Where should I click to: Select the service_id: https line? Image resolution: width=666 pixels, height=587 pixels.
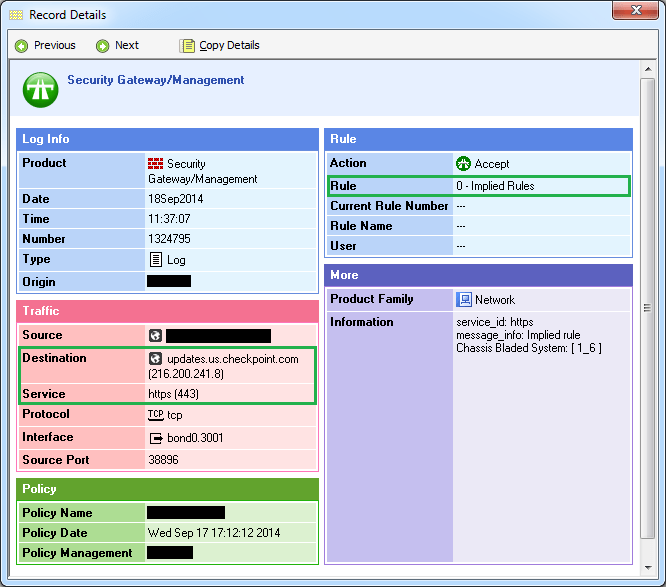coord(495,322)
